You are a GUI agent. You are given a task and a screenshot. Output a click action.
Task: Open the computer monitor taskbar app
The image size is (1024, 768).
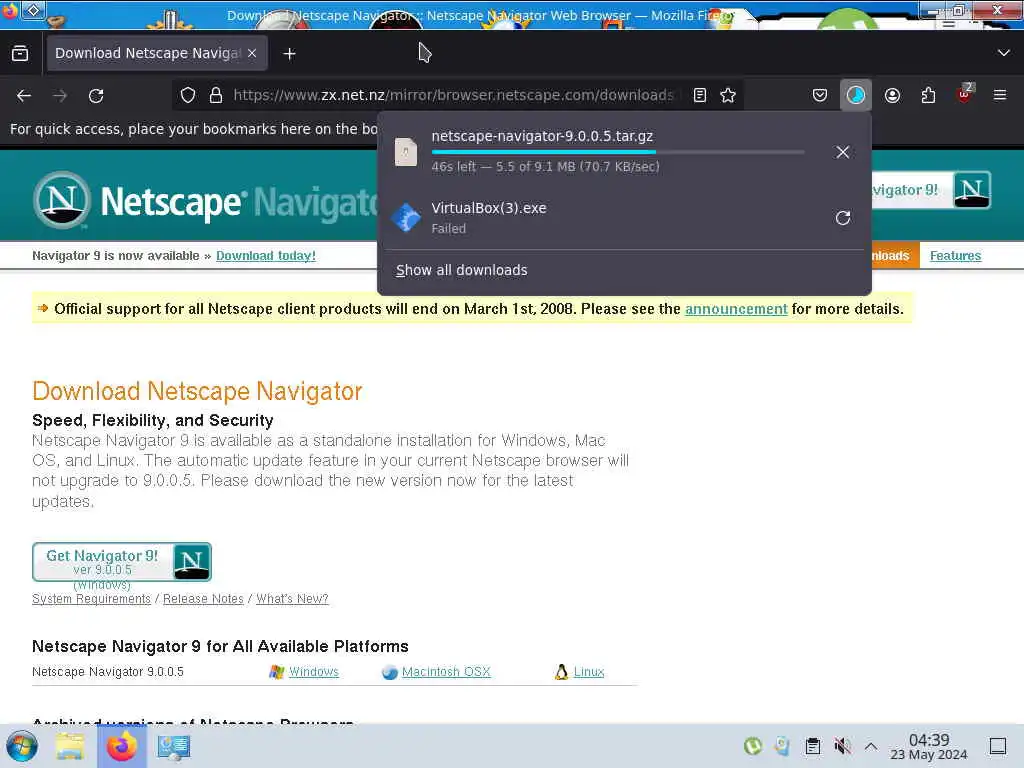click(174, 746)
